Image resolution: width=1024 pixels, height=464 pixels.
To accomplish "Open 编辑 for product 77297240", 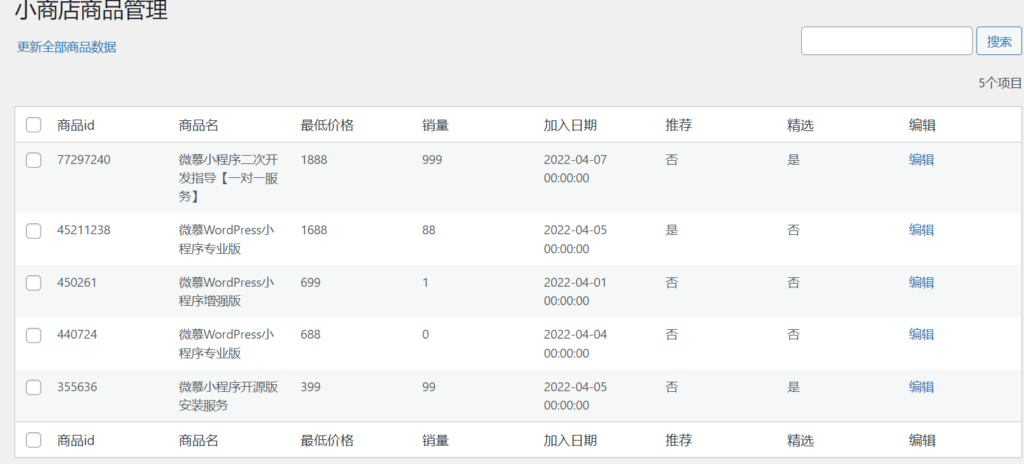I will (921, 159).
